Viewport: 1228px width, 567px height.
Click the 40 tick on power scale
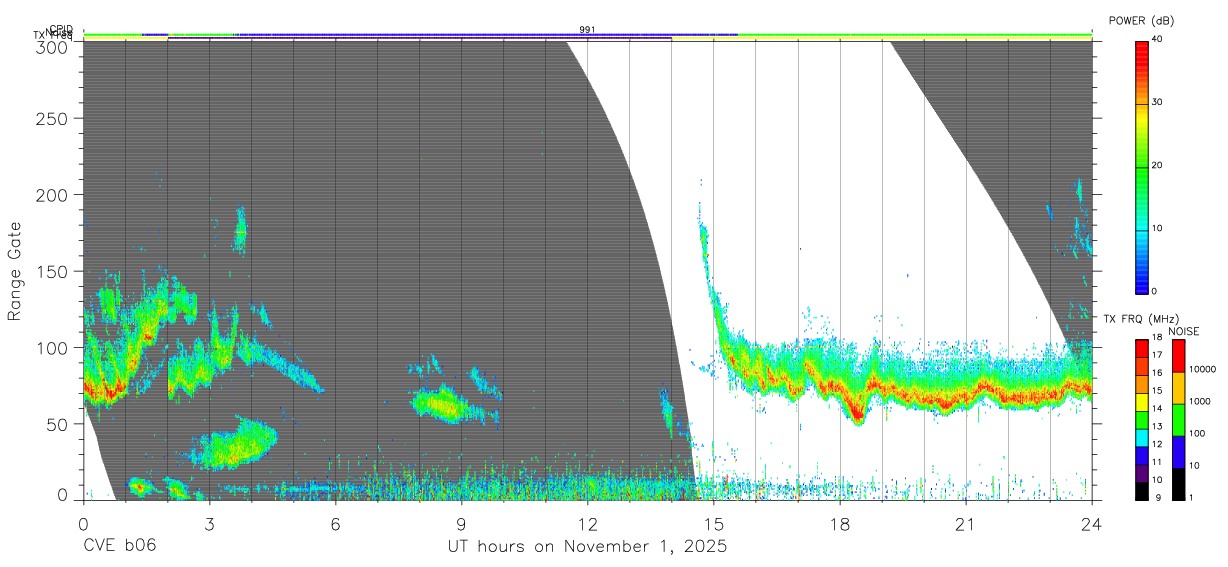coord(1159,39)
